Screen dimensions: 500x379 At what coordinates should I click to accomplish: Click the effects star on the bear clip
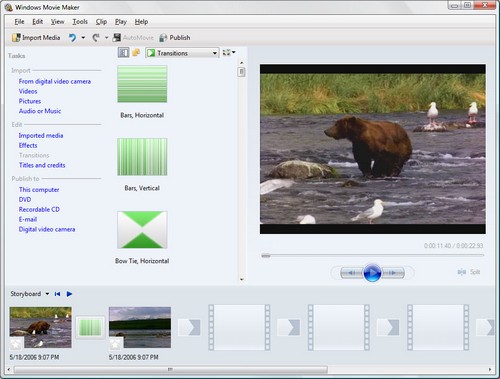15,343
